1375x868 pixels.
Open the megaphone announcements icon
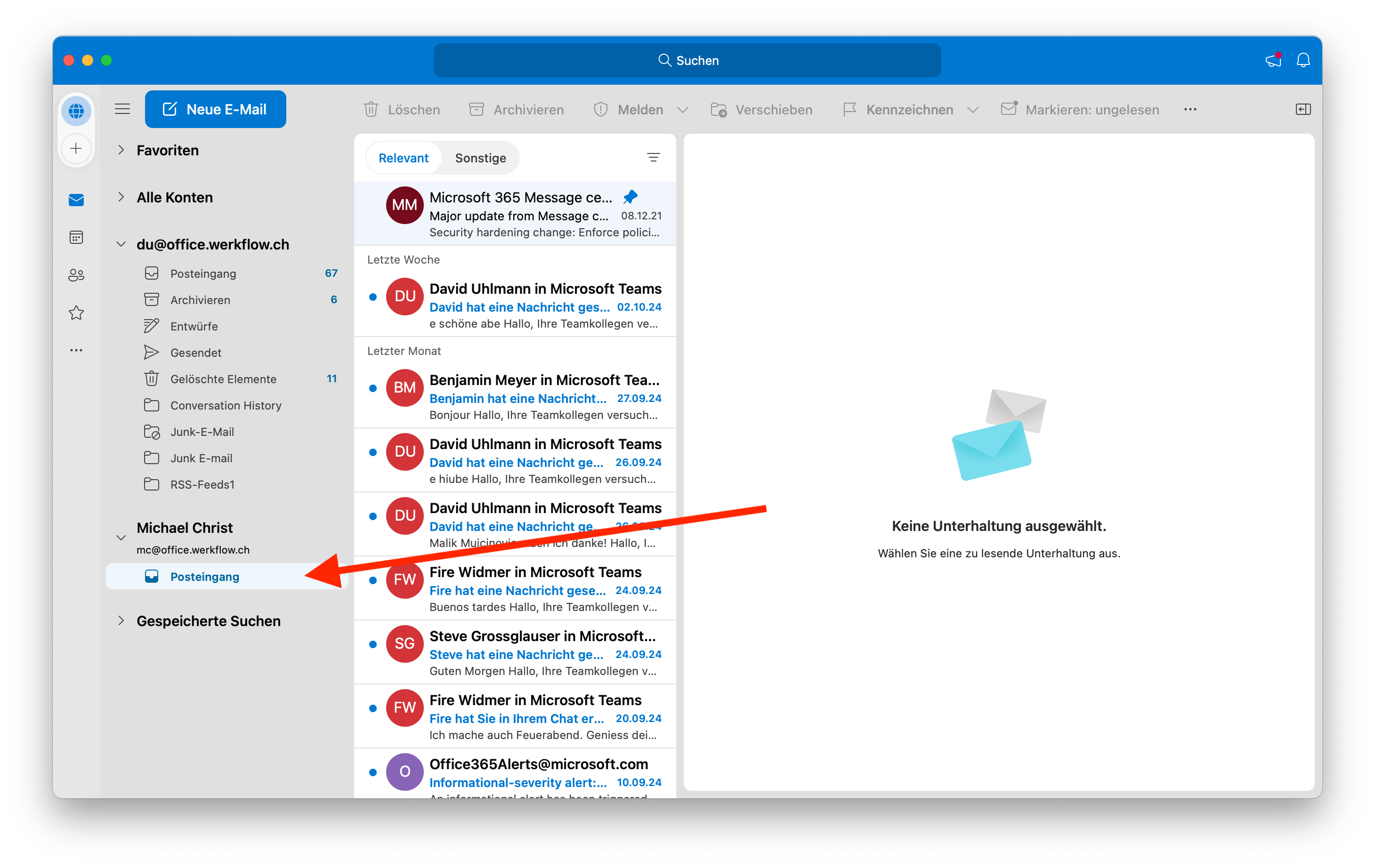coord(1273,60)
